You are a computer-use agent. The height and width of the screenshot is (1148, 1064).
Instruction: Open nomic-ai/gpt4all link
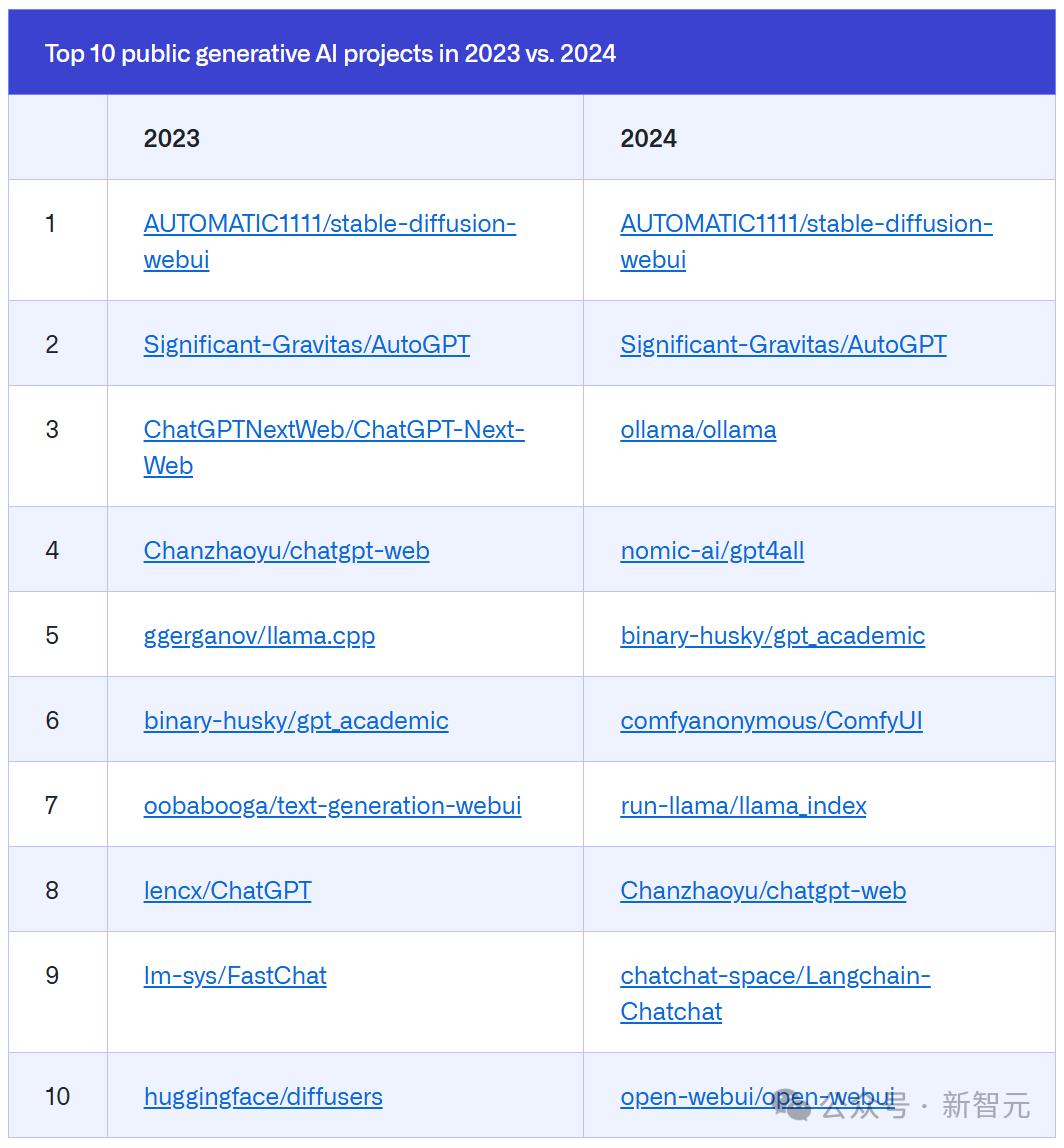[x=712, y=551]
